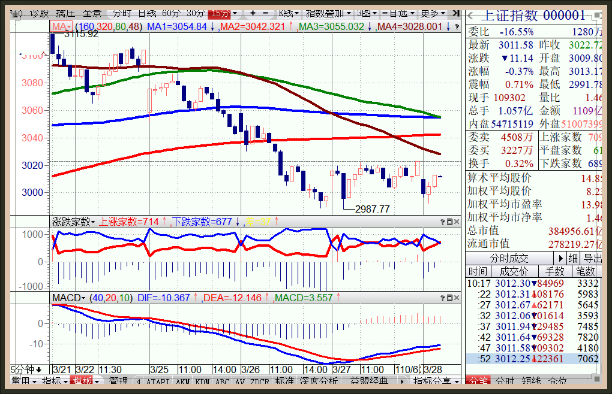Click the 成交价 column header
The image size is (612, 394).
514,271
